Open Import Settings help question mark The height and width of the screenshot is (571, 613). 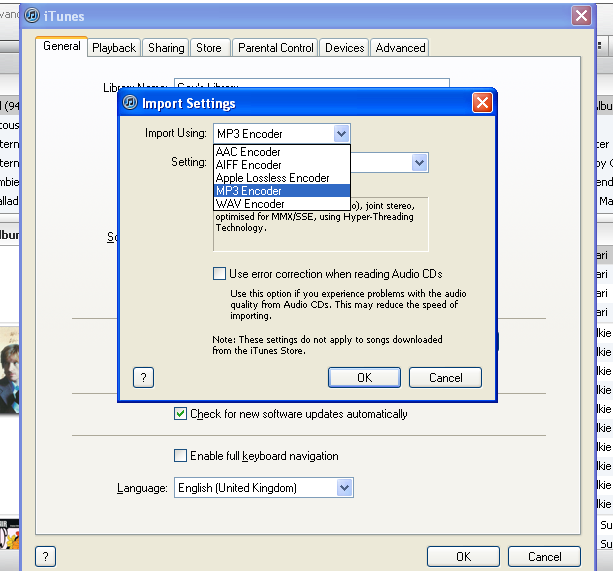(x=143, y=378)
